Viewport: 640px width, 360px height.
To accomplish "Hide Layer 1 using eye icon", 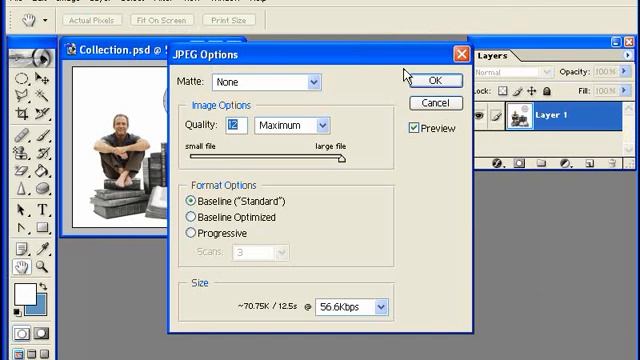I will [x=479, y=116].
